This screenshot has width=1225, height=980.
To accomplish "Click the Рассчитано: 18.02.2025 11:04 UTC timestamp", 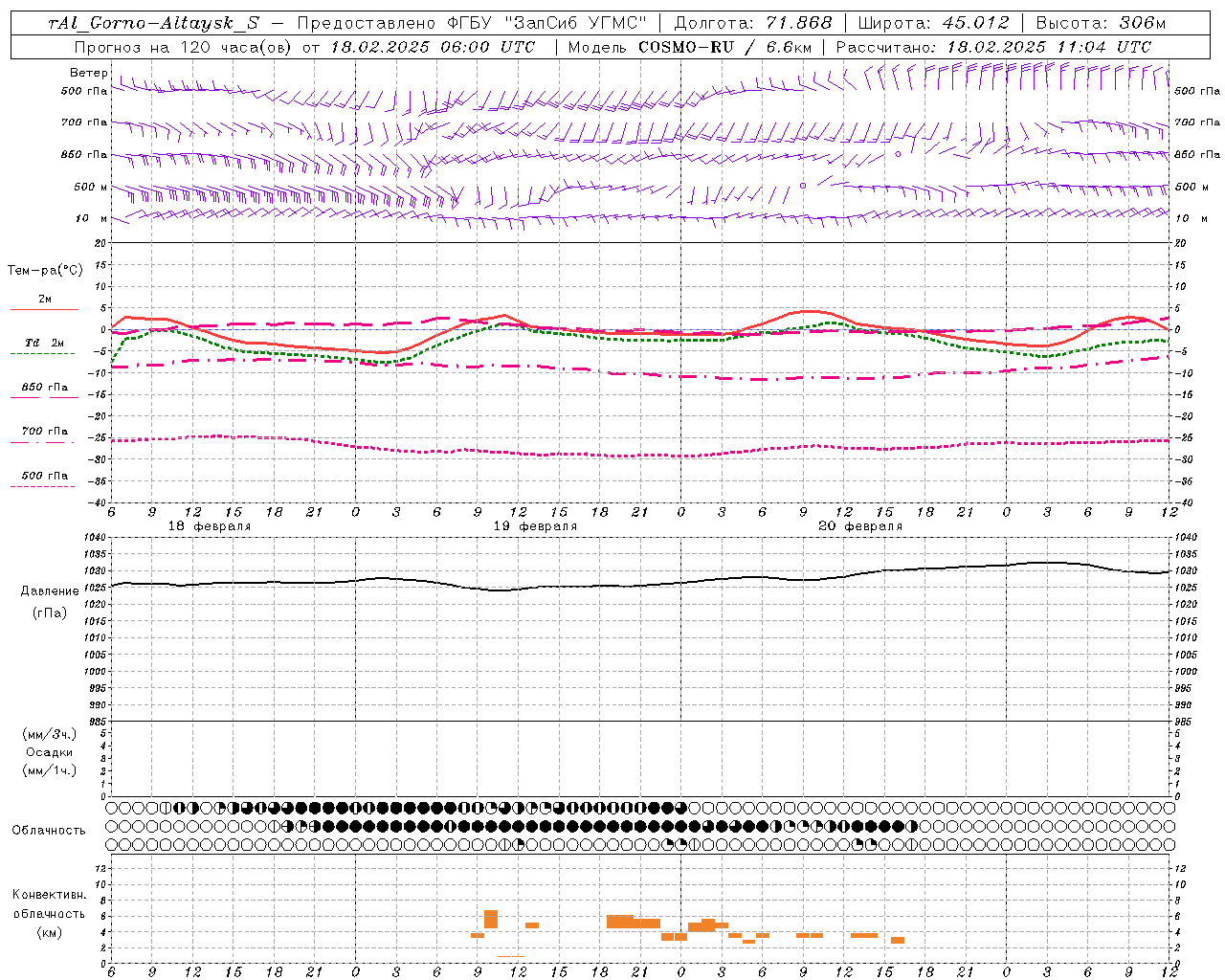I will tap(993, 47).
